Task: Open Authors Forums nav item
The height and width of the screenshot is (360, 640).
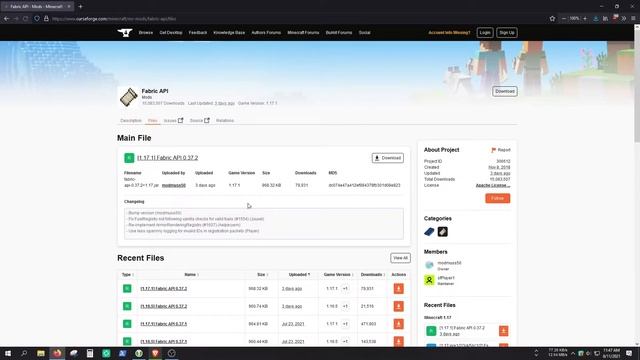Action: click(266, 33)
